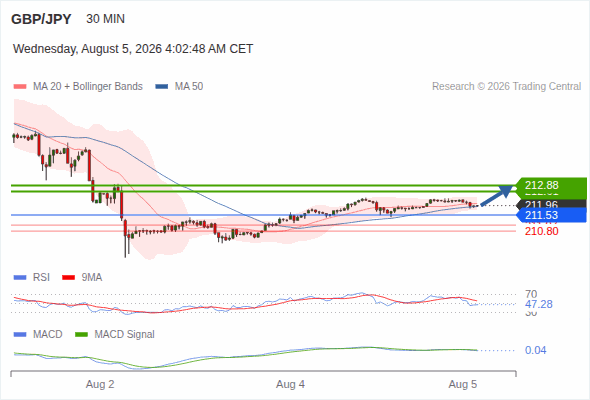Click the MACD value 0.04 label

535,350
